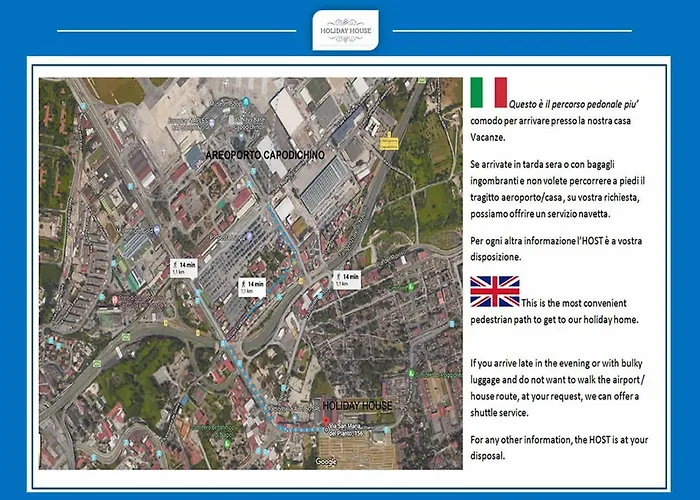Select the rightmost 14 min walking route label
This screenshot has height=500, width=700.
[347, 278]
